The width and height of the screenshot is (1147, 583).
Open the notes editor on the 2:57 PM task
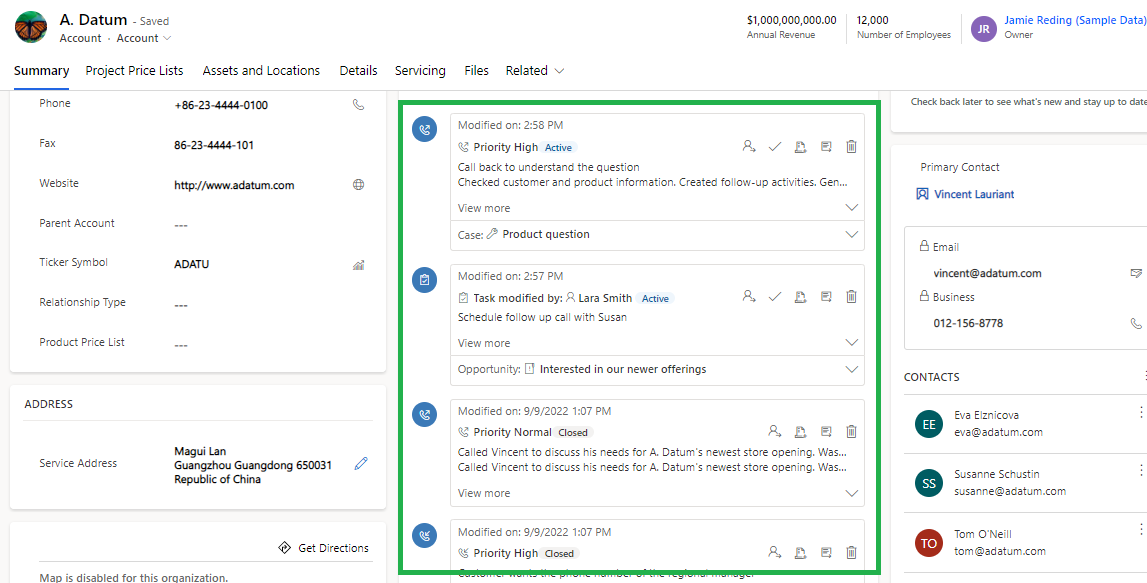point(826,296)
